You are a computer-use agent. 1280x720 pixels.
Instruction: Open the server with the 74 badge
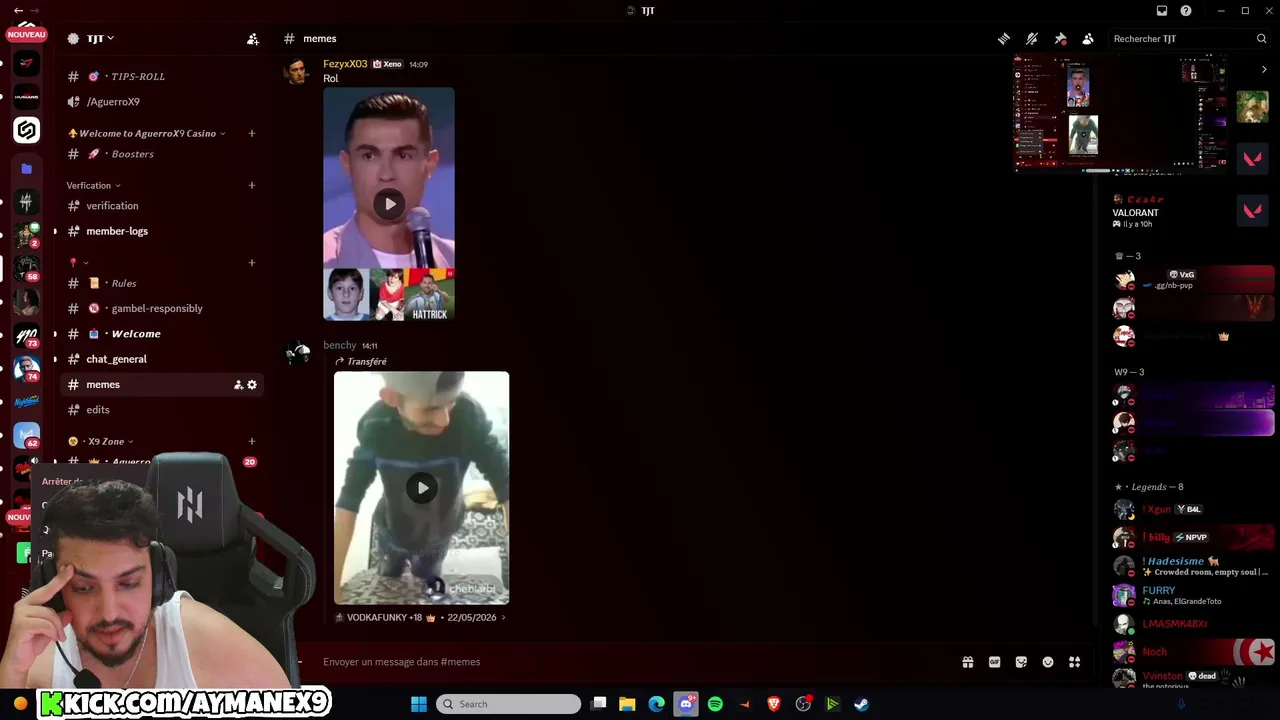click(x=27, y=369)
